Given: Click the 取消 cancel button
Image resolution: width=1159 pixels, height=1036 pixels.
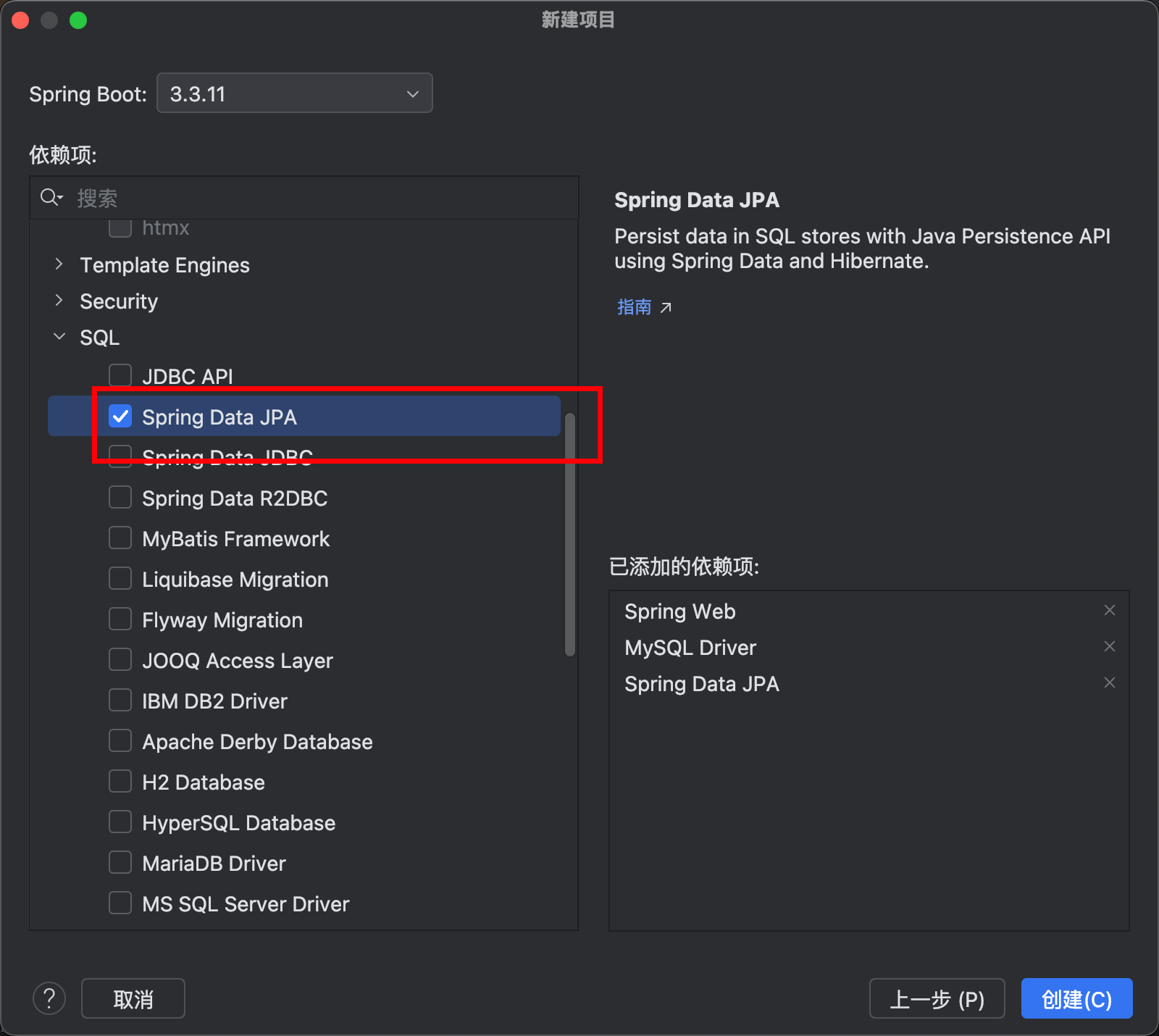Looking at the screenshot, I should click(133, 998).
